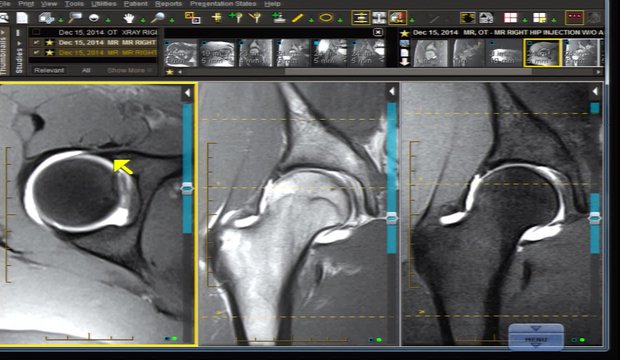Activate the window level tool icon

coord(94,18)
